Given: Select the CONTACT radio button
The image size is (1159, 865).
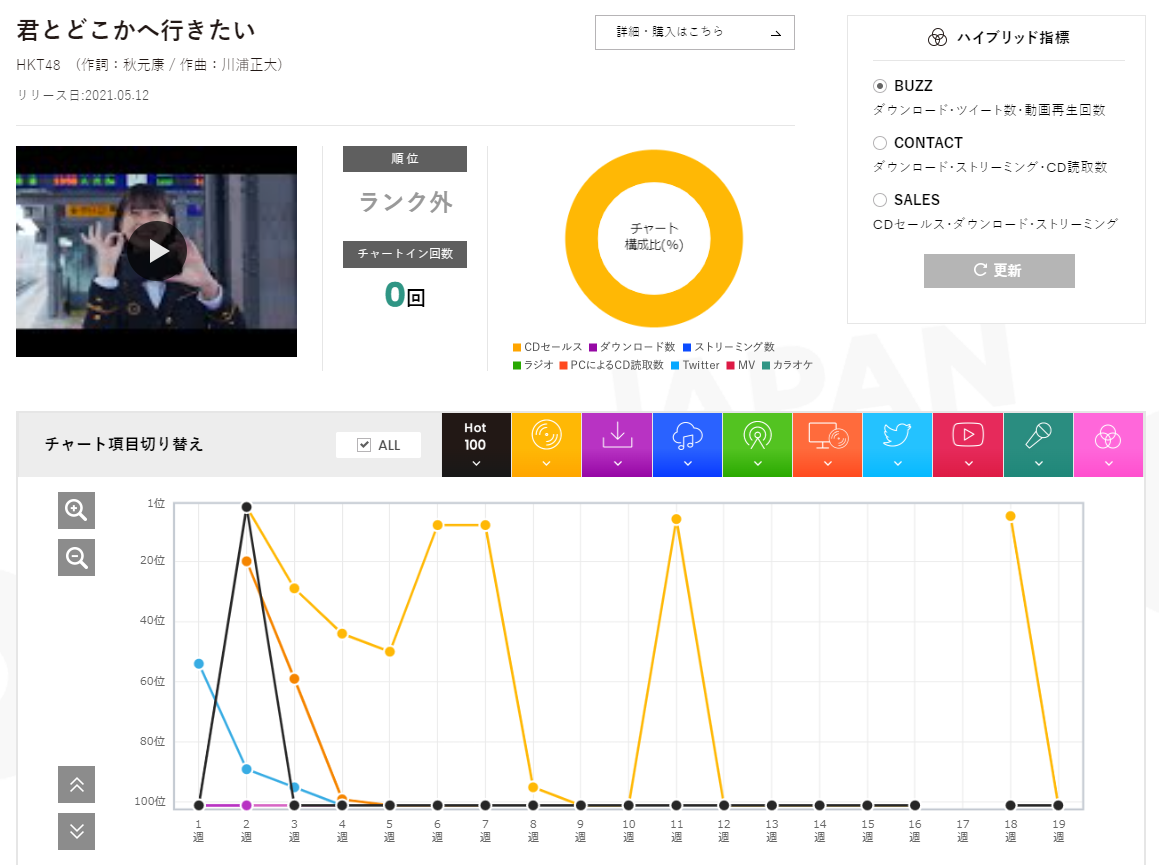Looking at the screenshot, I should click(x=880, y=143).
